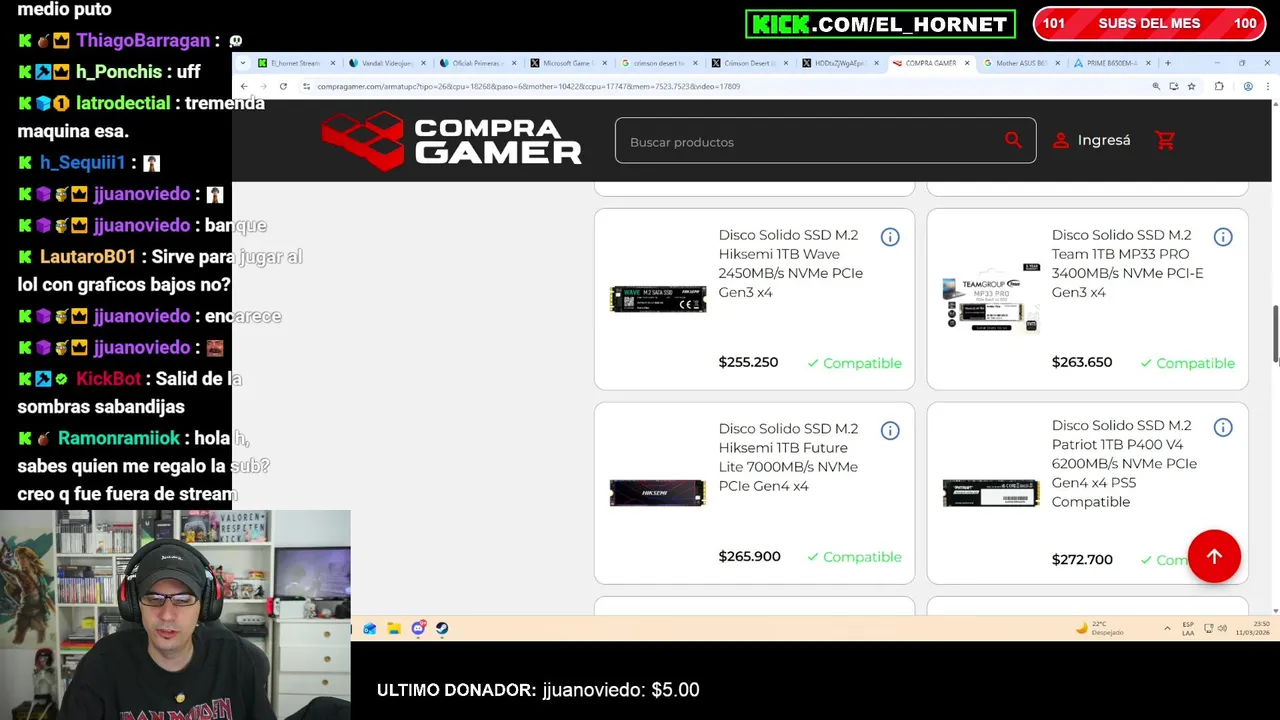1280x720 pixels.
Task: Select the Hiksemi 1TB Wave 2450MB/s card title
Action: [790, 263]
